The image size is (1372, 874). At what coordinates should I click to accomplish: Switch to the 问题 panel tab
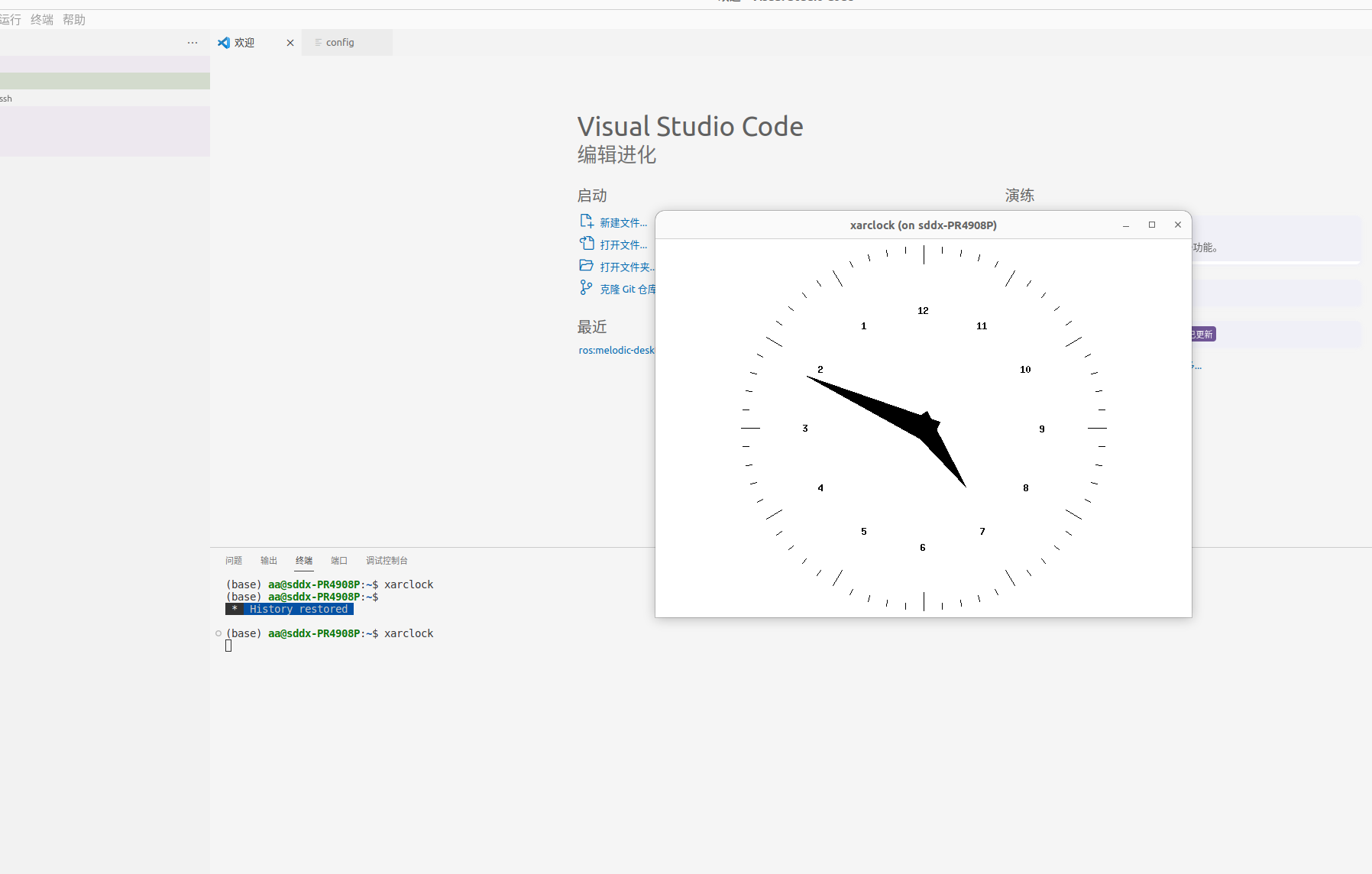coord(234,561)
